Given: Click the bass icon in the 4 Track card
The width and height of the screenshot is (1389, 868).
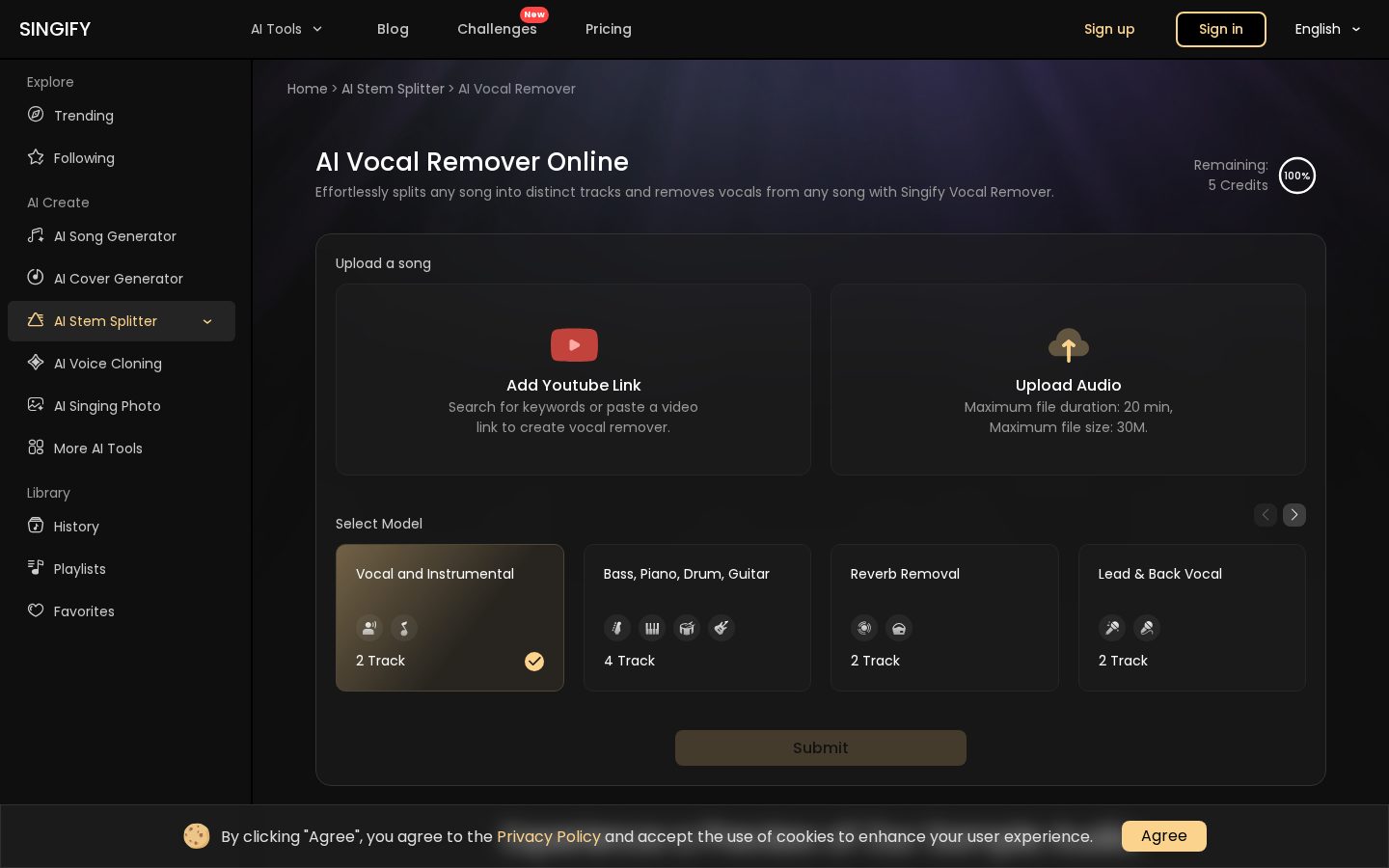Looking at the screenshot, I should tap(617, 628).
